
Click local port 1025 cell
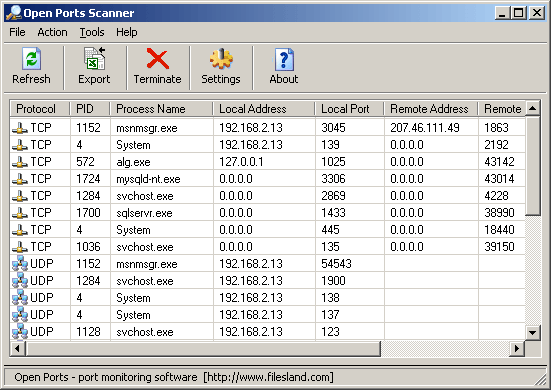(x=333, y=162)
